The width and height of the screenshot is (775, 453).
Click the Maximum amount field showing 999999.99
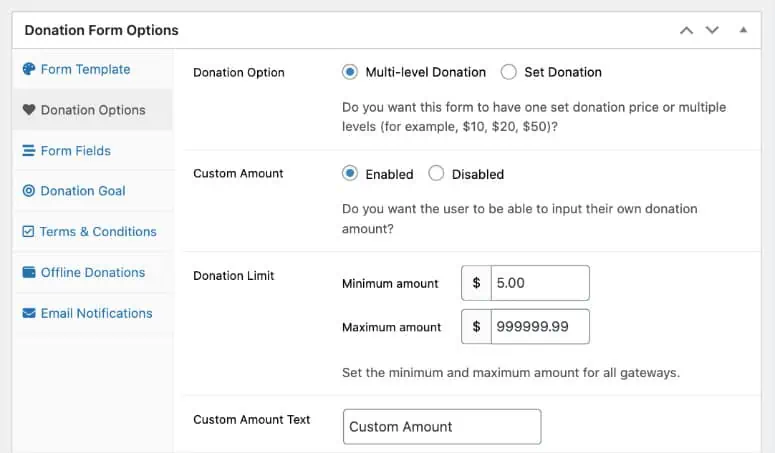[540, 327]
